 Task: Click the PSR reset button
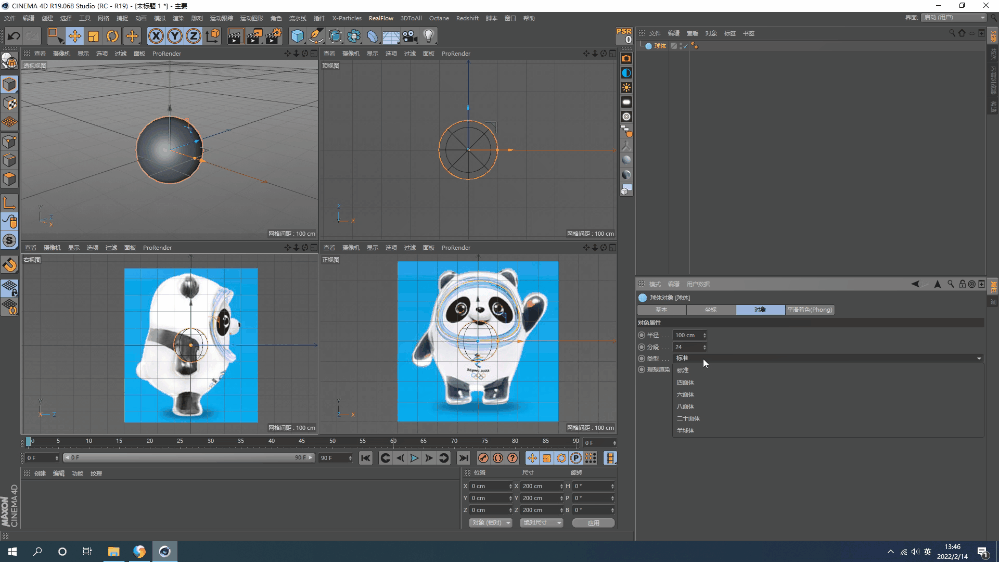tap(624, 36)
